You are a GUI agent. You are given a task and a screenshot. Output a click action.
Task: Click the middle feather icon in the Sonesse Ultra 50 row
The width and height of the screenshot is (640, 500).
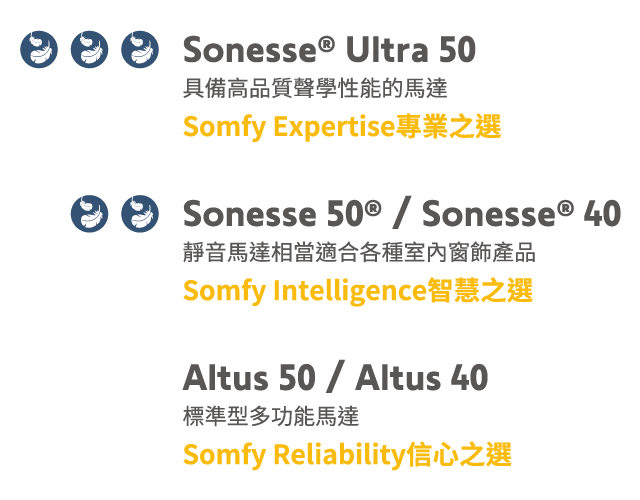(89, 49)
